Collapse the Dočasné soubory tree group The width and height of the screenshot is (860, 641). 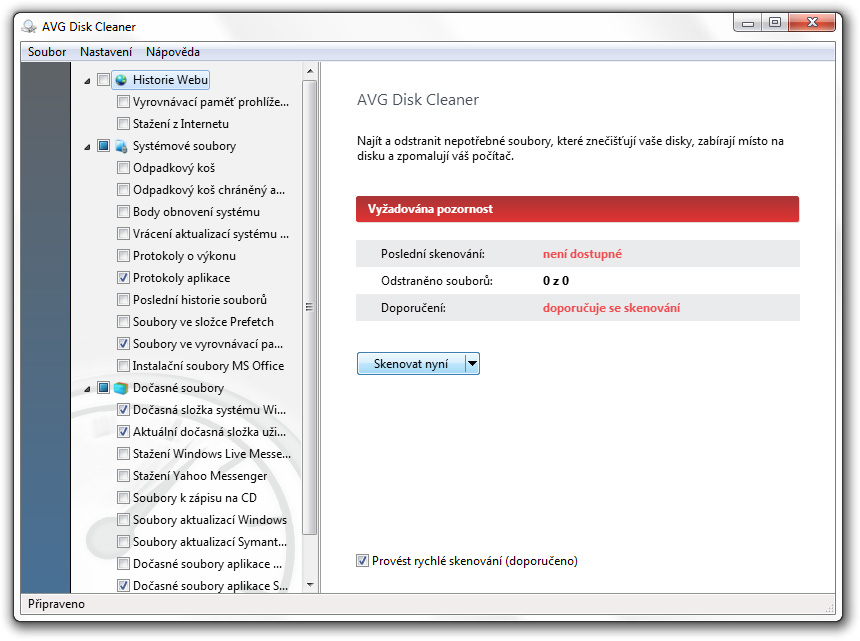click(x=87, y=389)
